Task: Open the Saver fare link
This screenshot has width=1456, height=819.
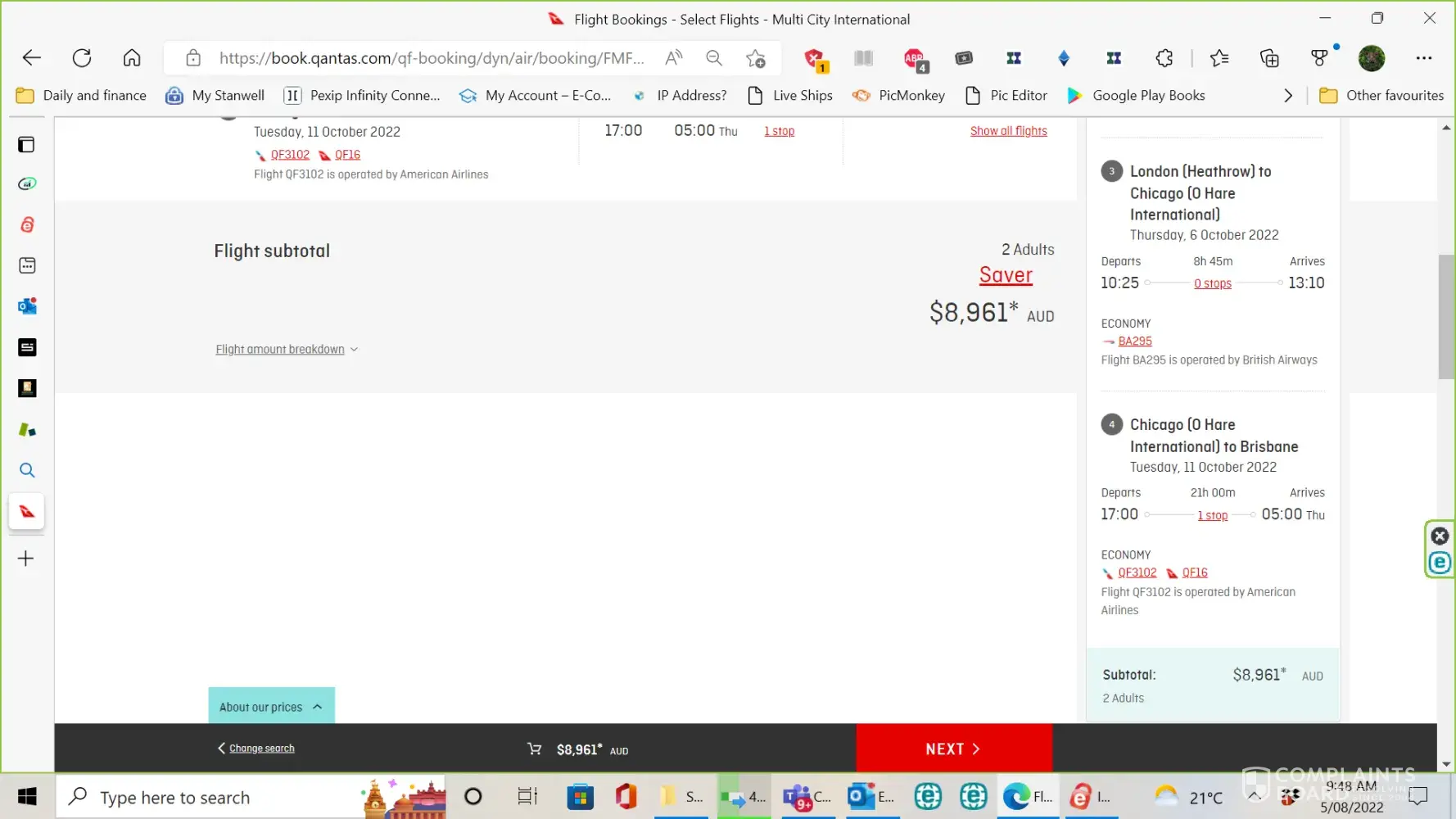Action: click(1006, 275)
